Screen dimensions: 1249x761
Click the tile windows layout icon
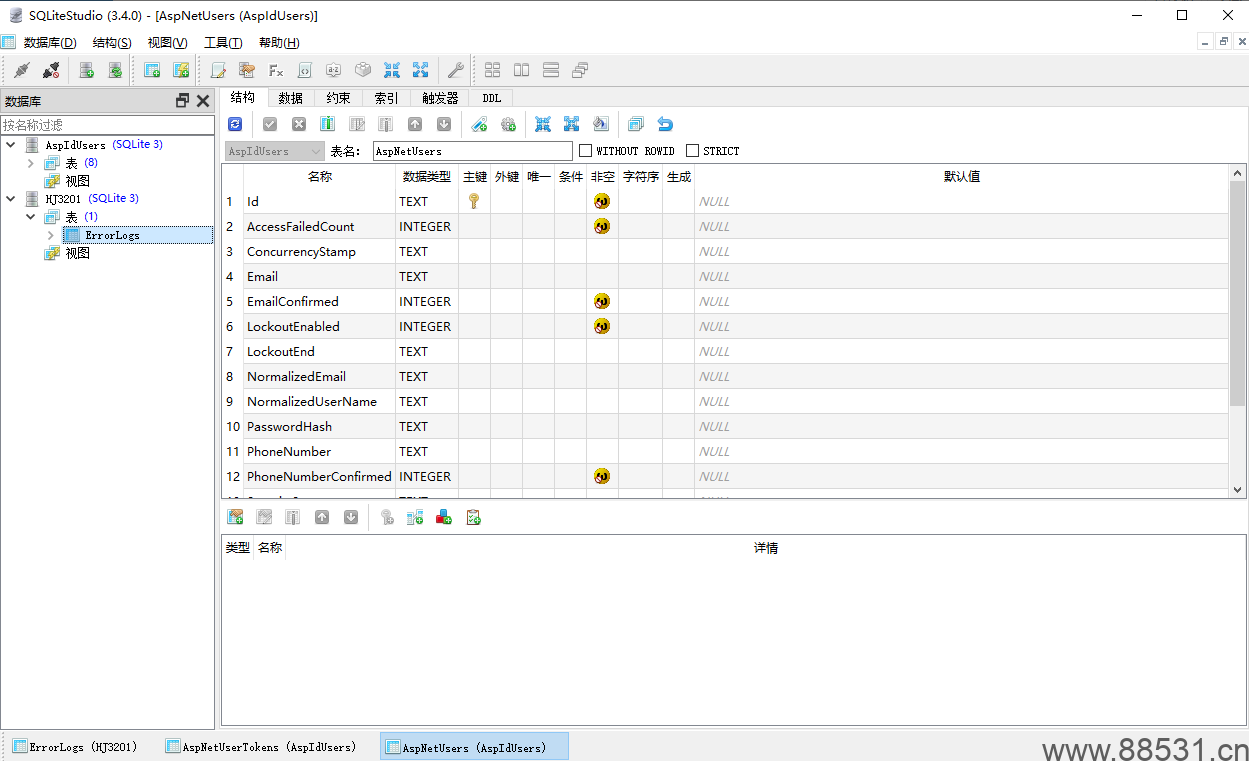coord(493,70)
